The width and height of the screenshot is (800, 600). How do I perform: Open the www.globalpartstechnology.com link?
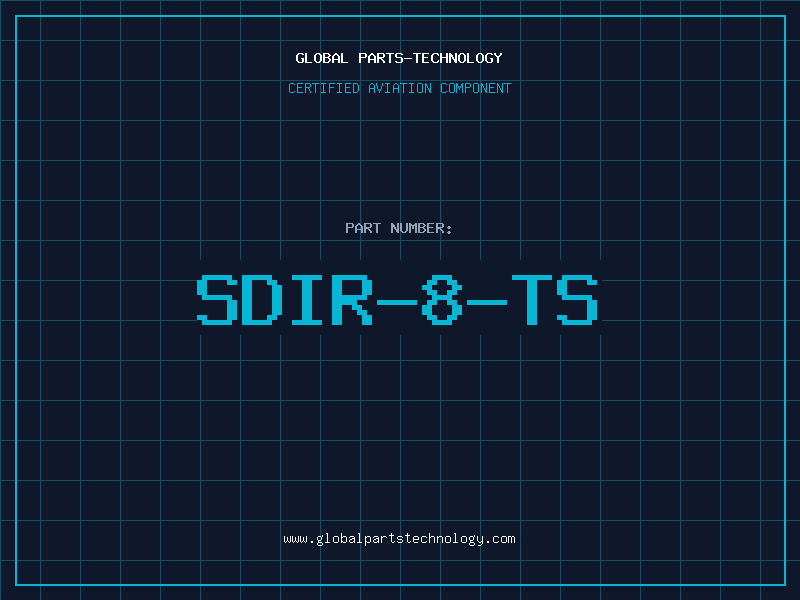pyautogui.click(x=399, y=539)
